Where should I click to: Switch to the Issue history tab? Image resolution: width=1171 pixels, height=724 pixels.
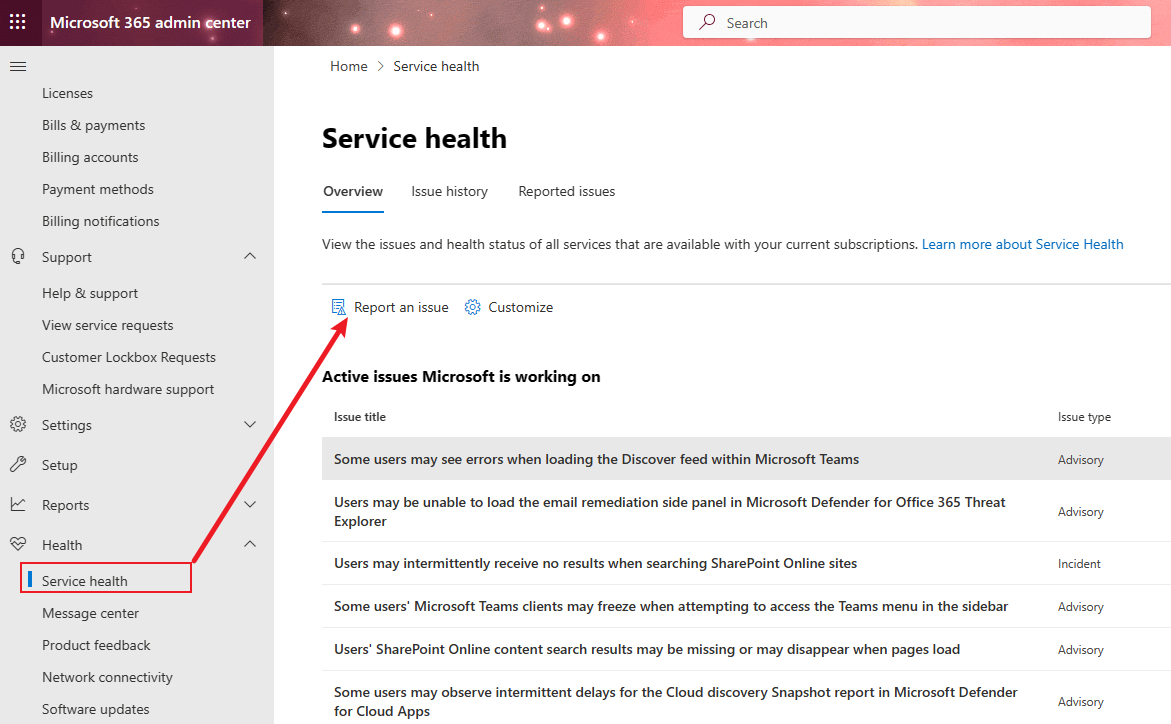(x=449, y=191)
